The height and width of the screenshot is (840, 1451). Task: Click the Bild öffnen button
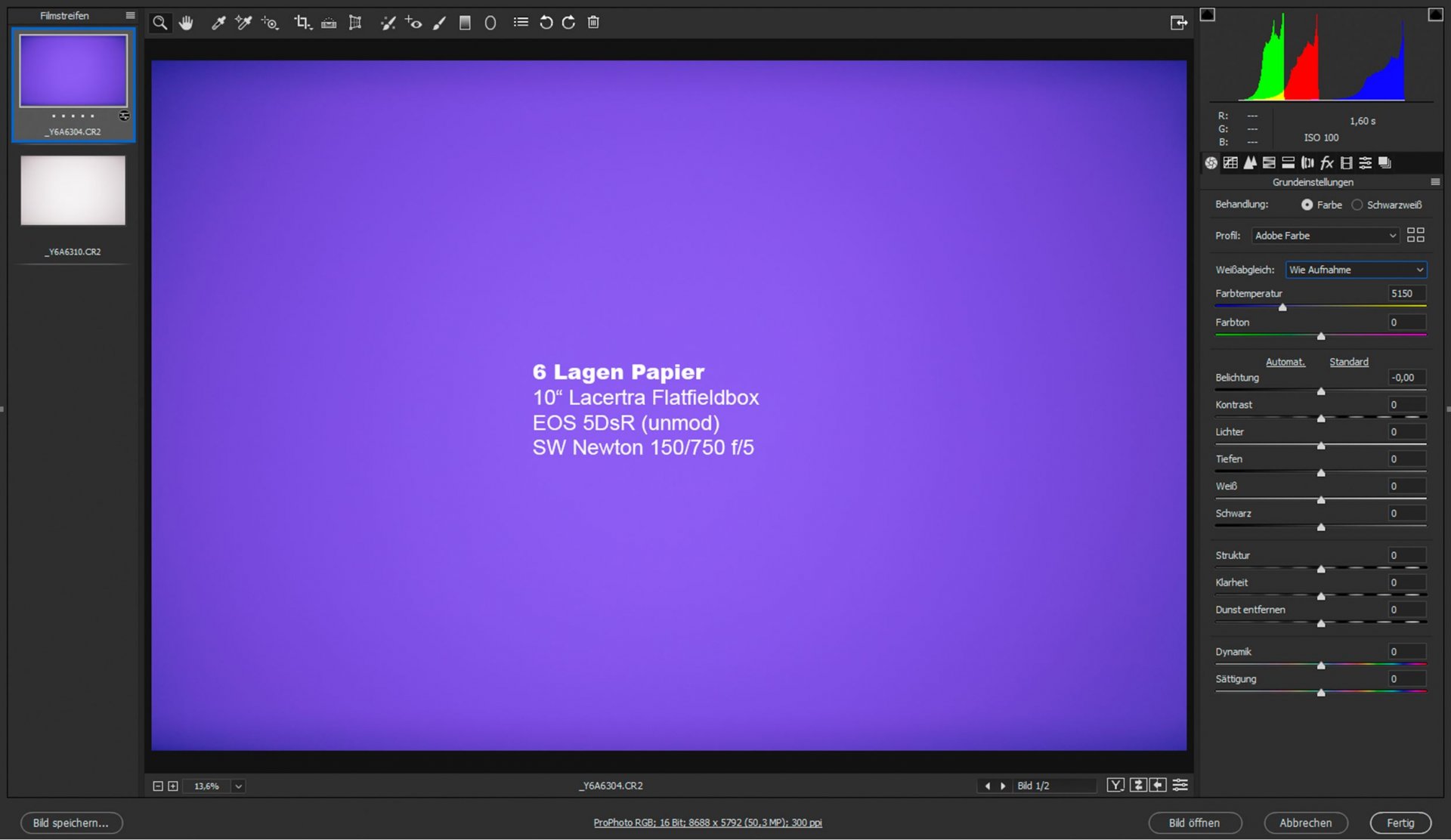1194,823
